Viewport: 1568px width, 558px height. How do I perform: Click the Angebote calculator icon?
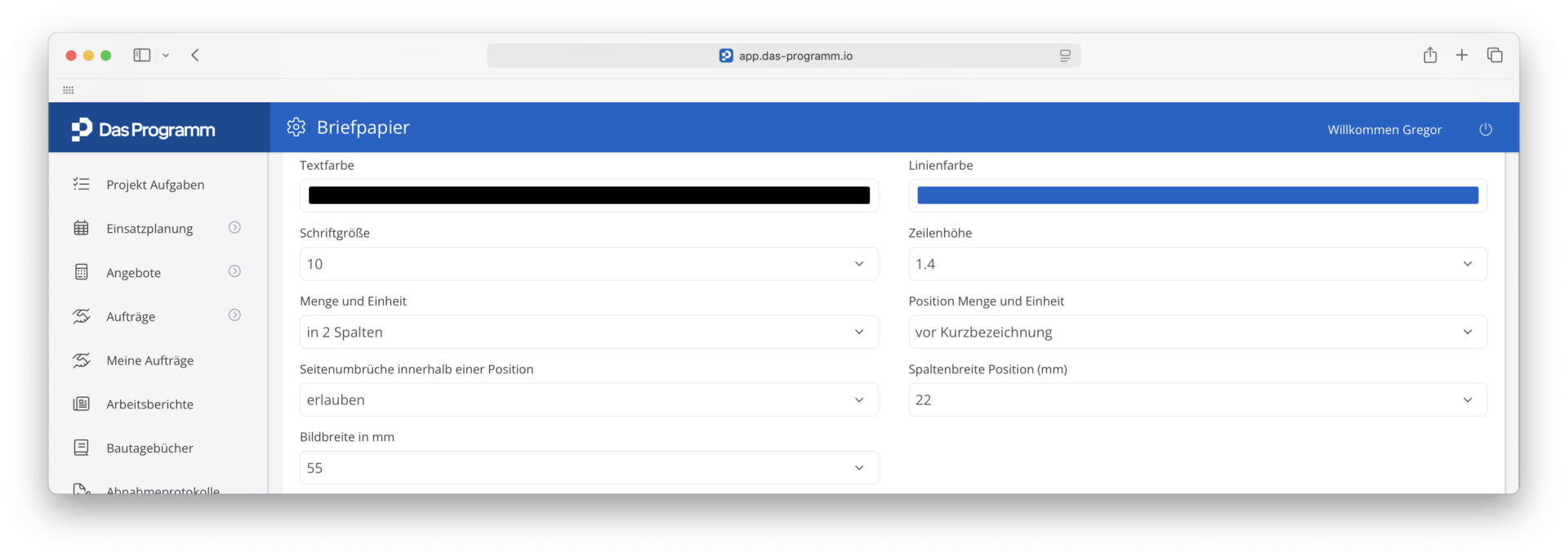pos(82,272)
